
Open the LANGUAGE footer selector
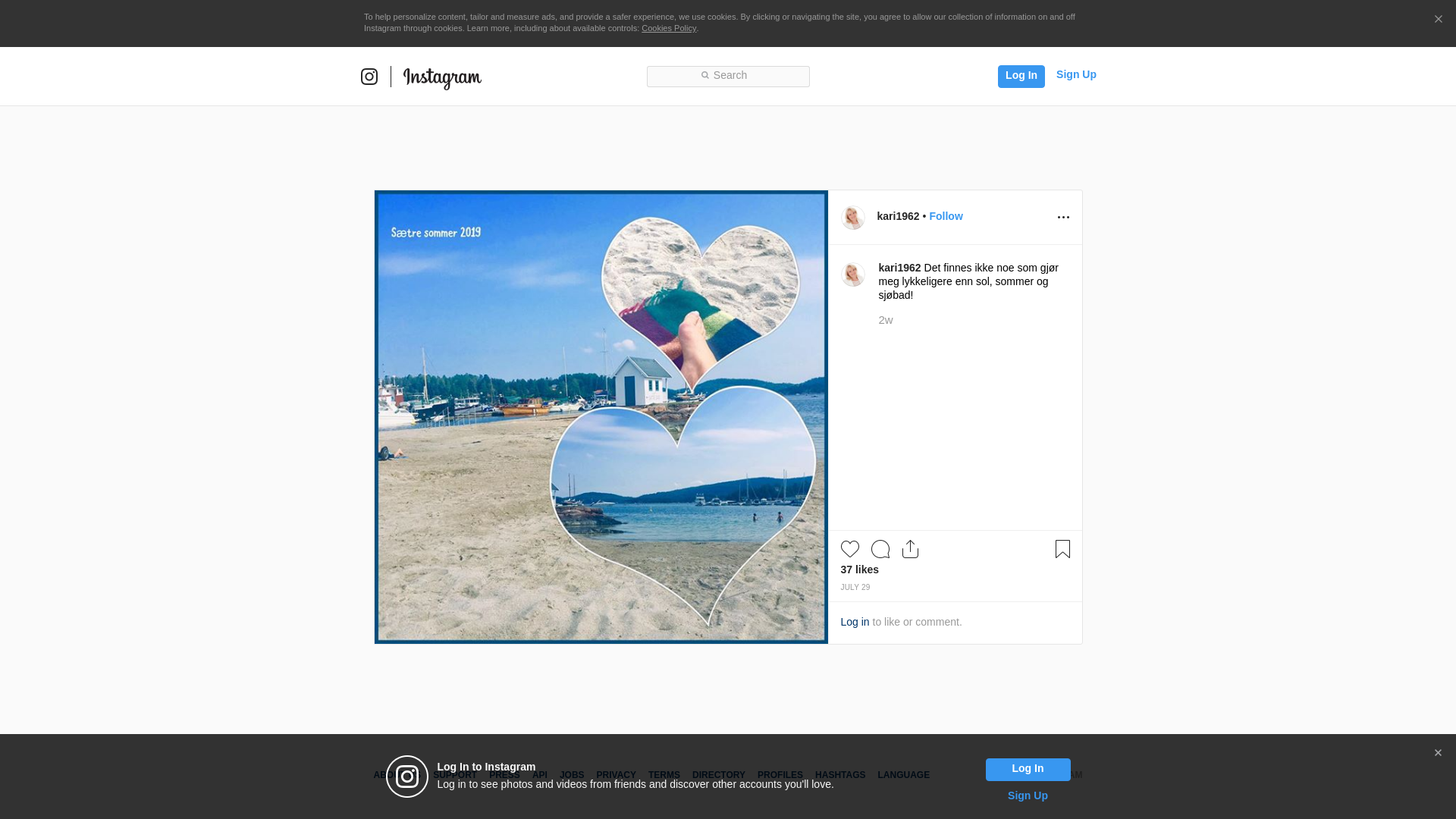coord(904,775)
